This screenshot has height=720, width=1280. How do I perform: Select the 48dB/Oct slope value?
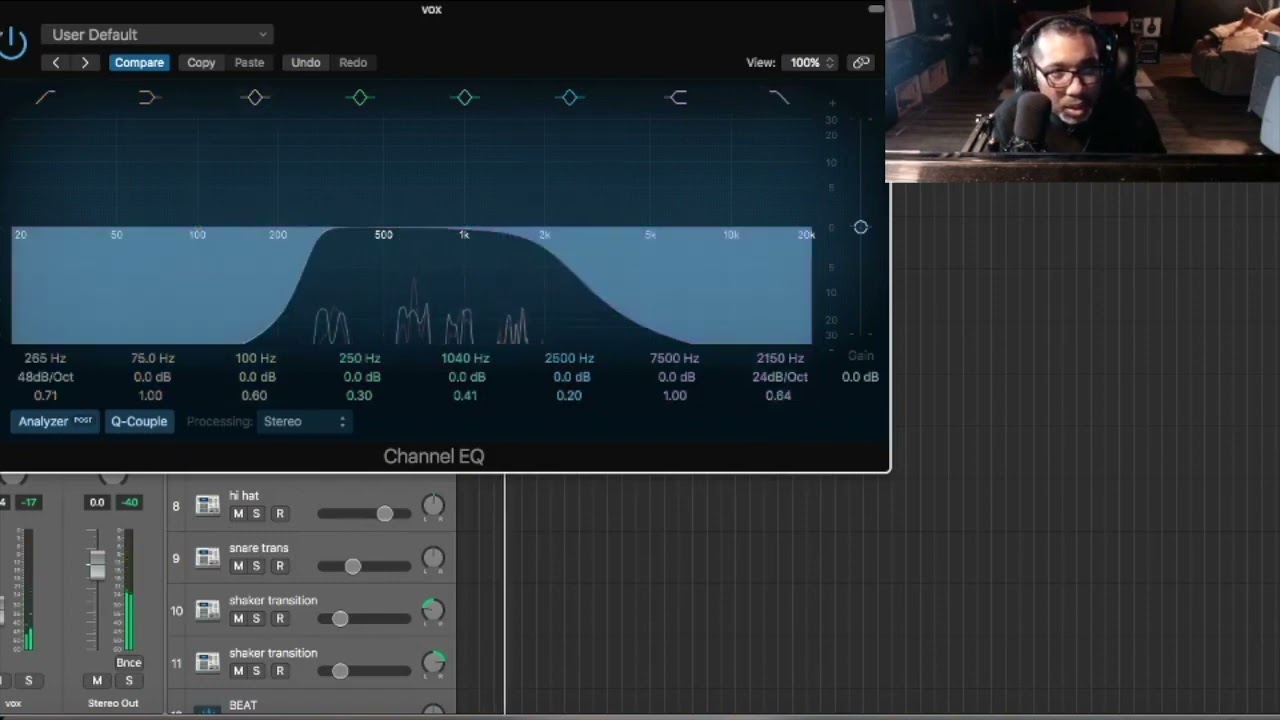click(45, 377)
